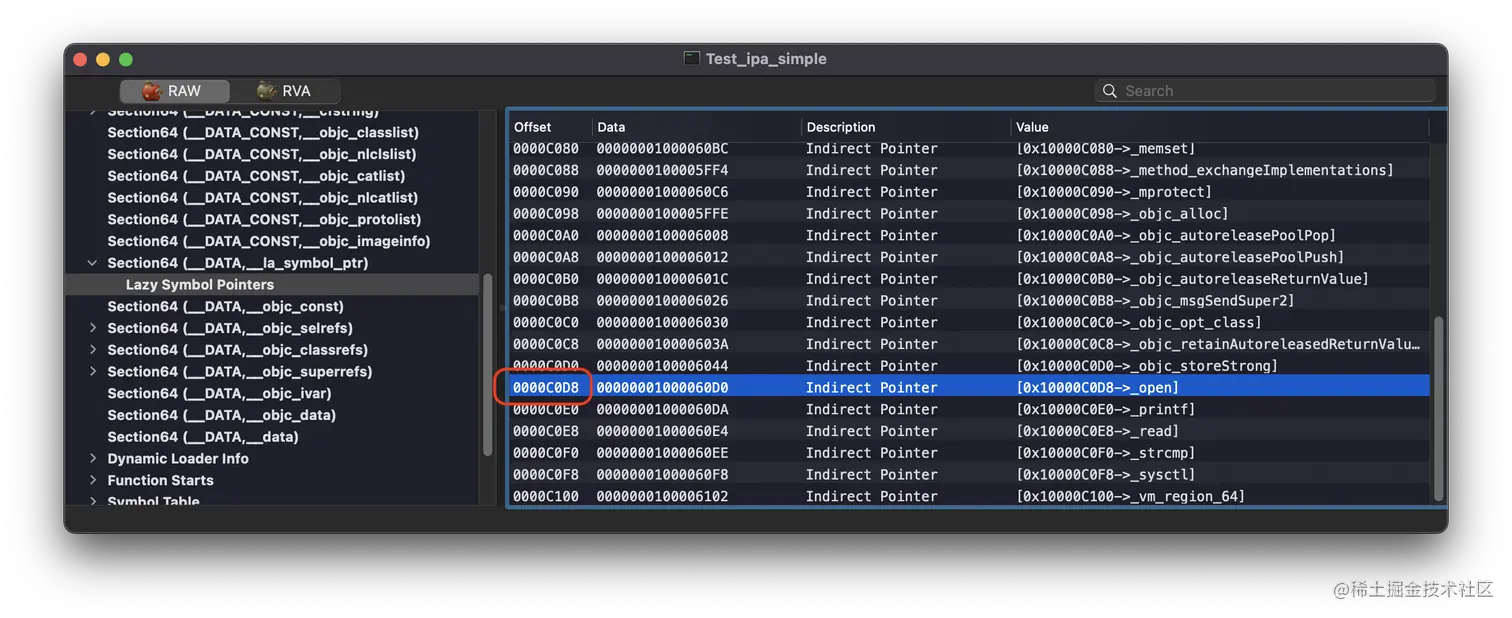Select Section64 (__DATA,__objc_superrefs) item
1512x618 pixels.
click(240, 372)
